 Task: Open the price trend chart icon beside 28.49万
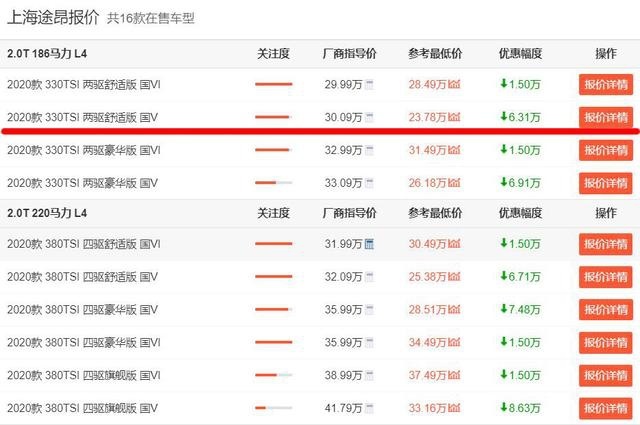pyautogui.click(x=454, y=85)
